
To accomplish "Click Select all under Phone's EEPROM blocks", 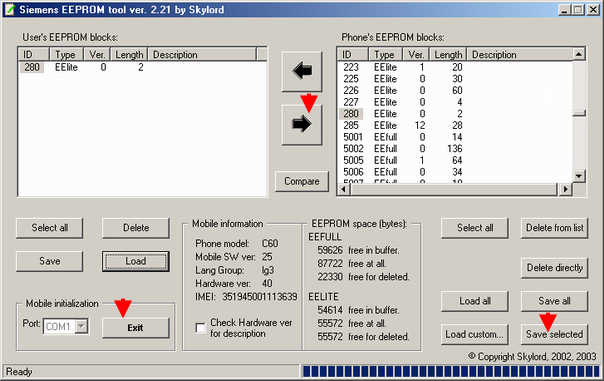I will point(475,228).
